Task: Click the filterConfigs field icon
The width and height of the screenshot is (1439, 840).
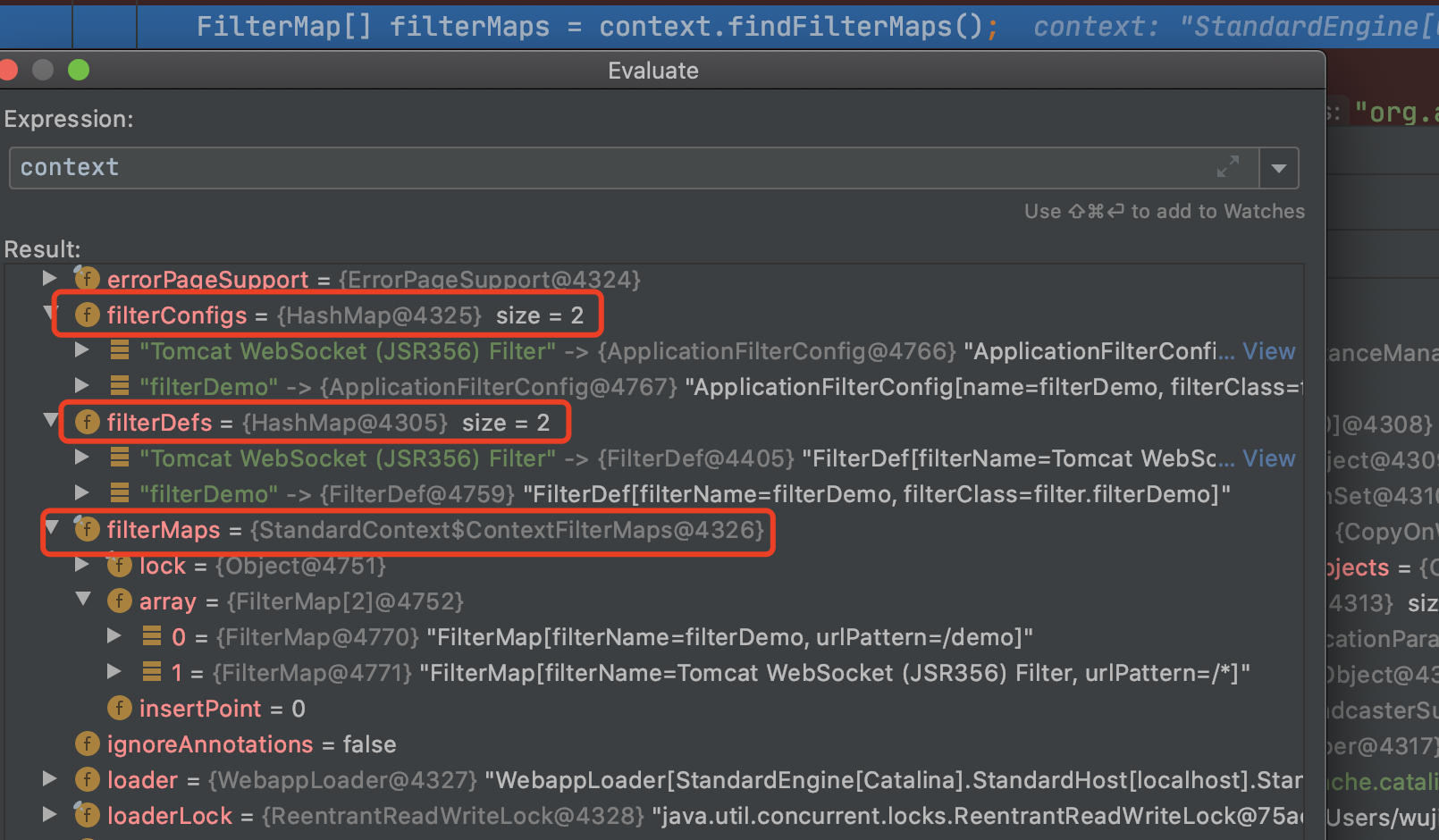Action: 87,315
